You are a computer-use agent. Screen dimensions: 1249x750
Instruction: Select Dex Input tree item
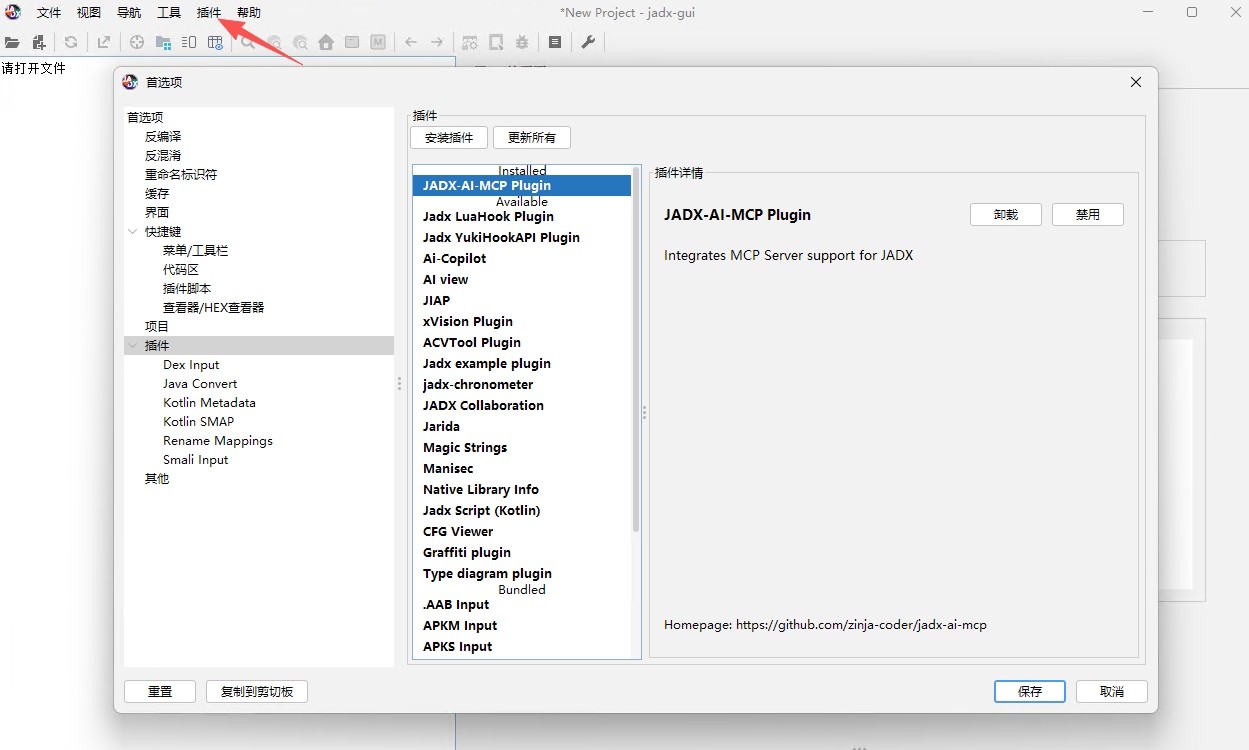(x=191, y=365)
